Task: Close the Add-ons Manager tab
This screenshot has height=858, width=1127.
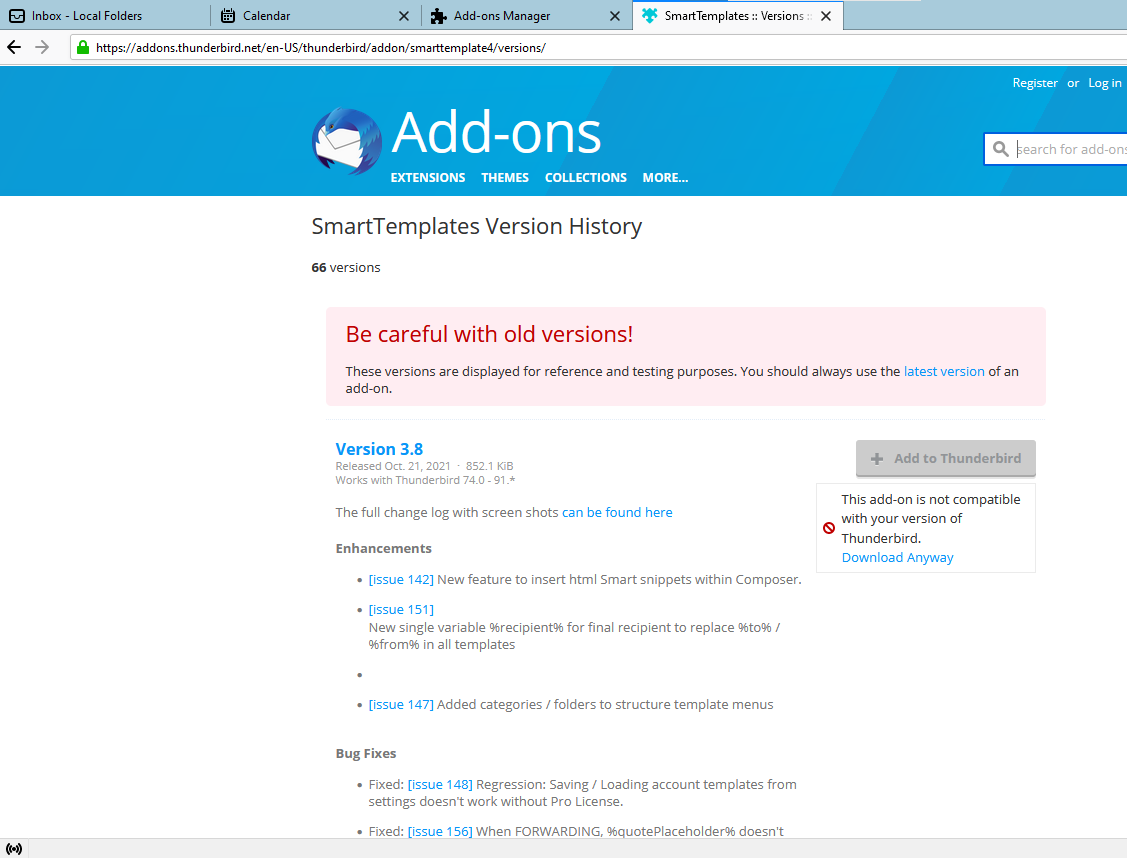Action: pyautogui.click(x=615, y=16)
